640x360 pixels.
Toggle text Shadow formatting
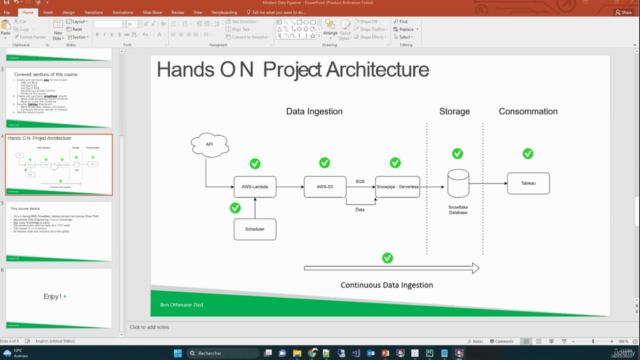click(119, 35)
